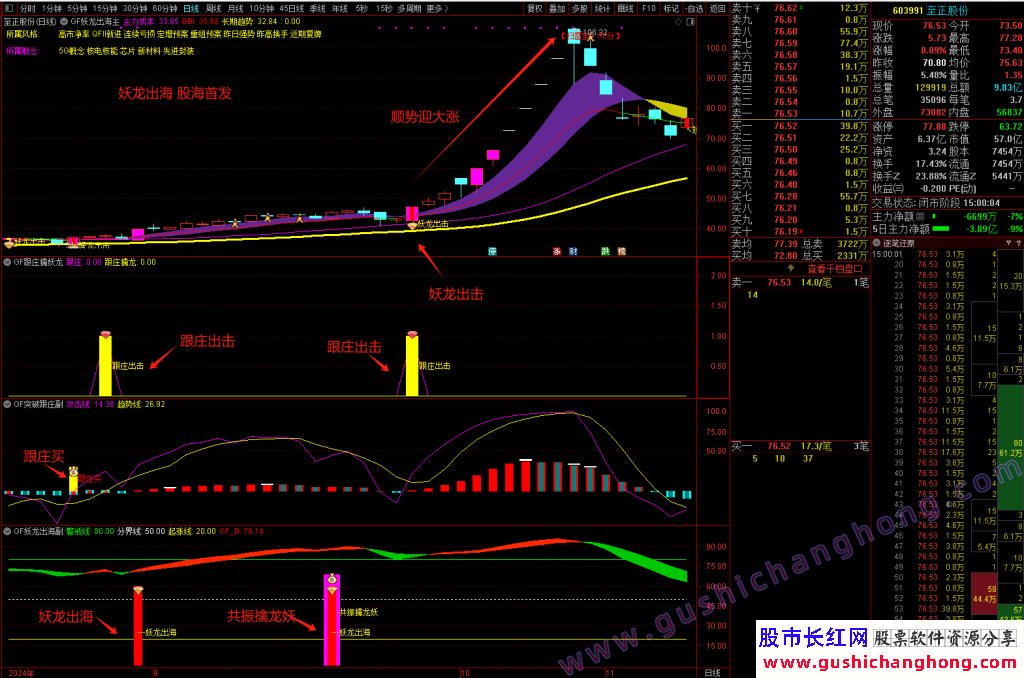Viewport: 1024px width, 678px height.
Task: Click the diamond signal icon above second 跟庄出击 bar
Action: 412,334
